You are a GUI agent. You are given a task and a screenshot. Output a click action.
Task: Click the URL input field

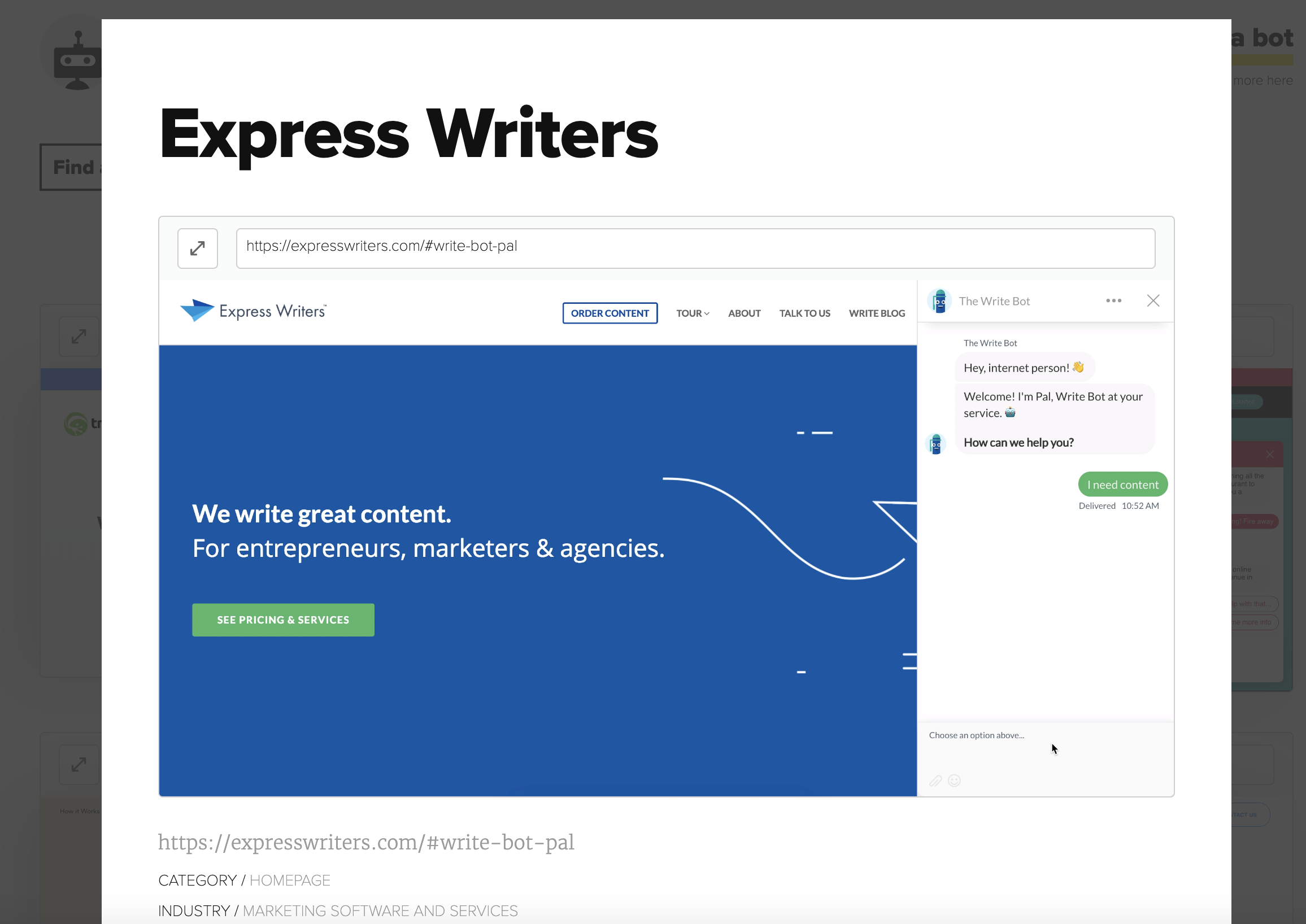coord(695,248)
